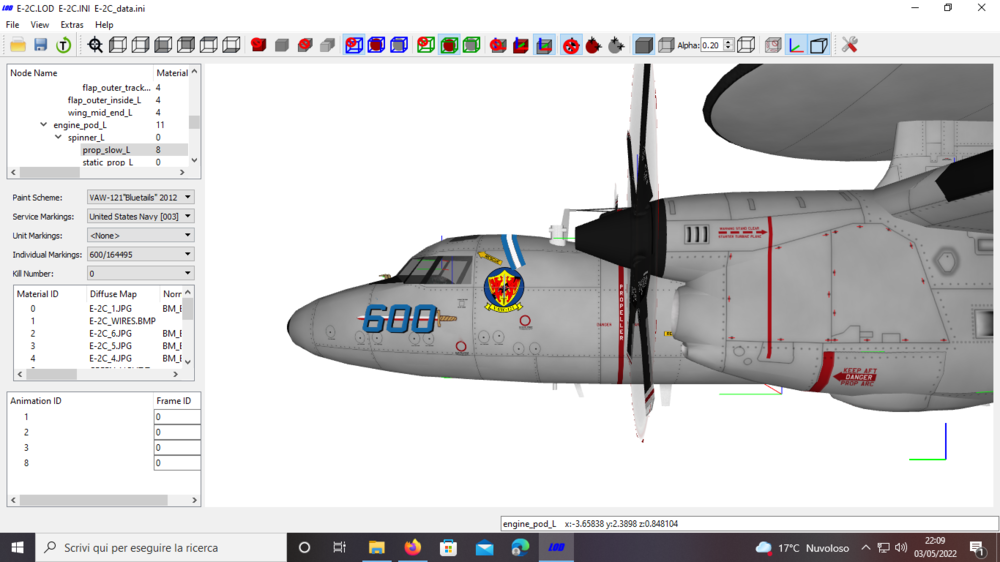The image size is (1000, 562).
Task: Click Frame ID field for Animation 1
Action: [177, 417]
